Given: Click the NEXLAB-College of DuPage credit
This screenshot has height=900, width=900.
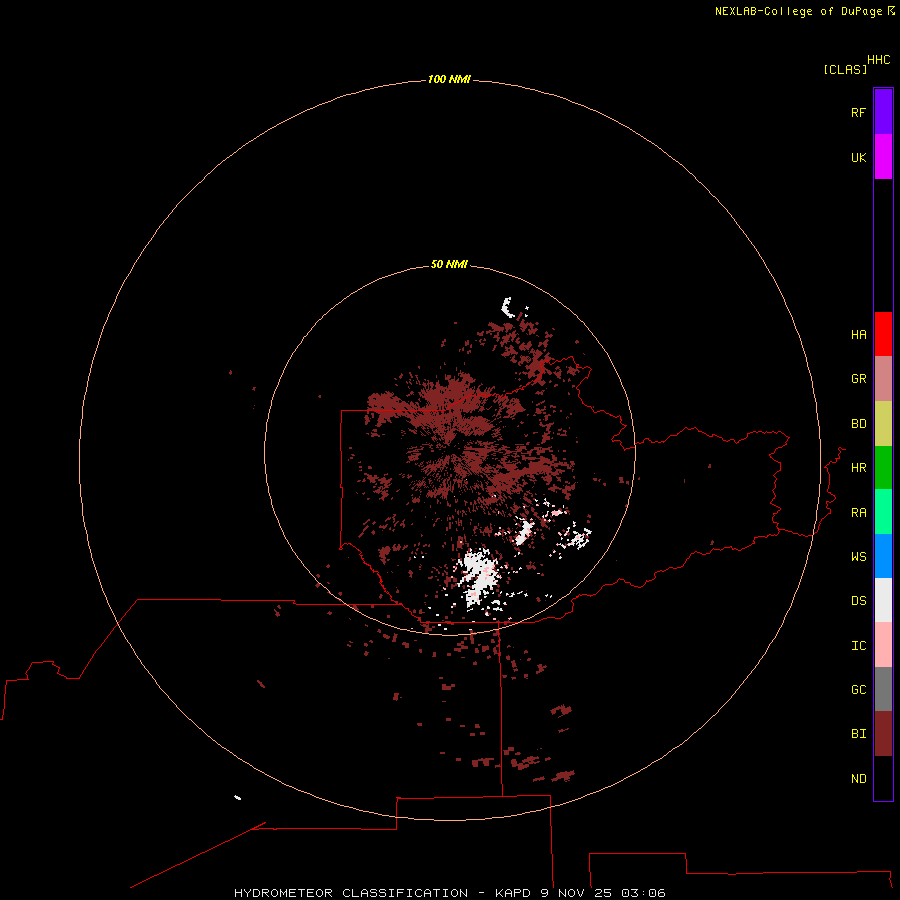Looking at the screenshot, I should coord(804,11).
